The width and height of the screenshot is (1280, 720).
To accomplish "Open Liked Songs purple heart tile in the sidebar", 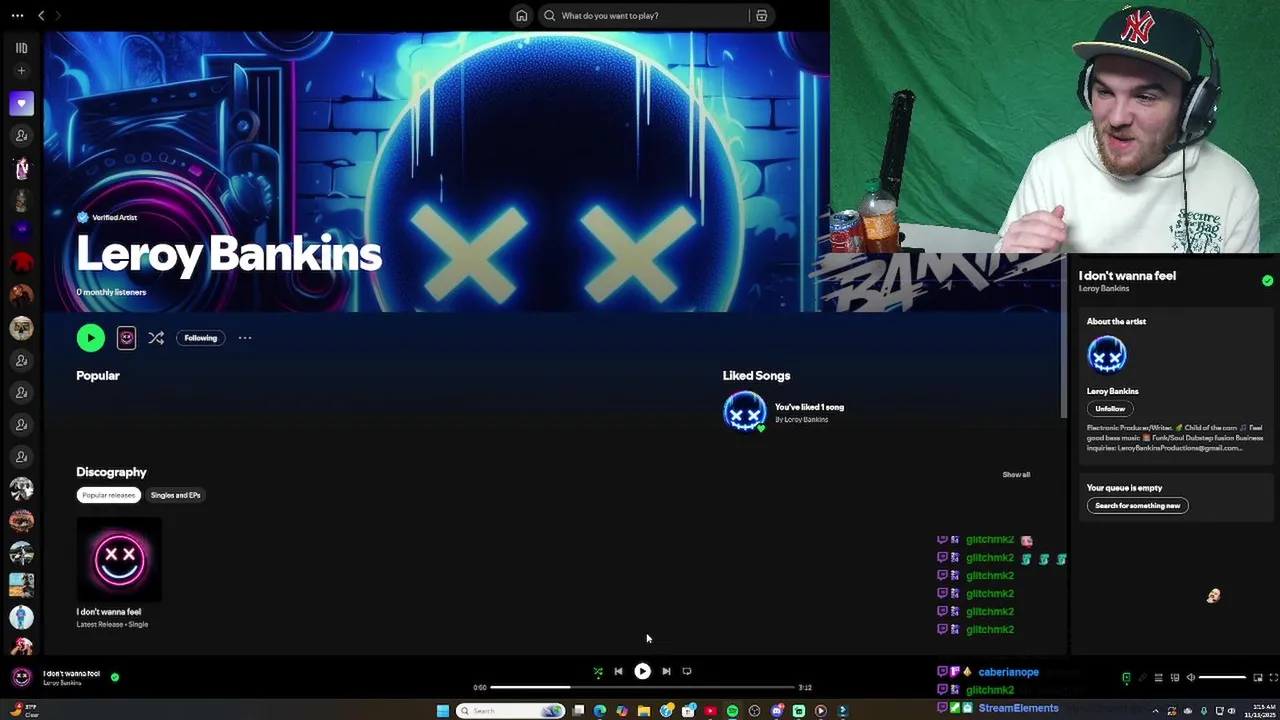I will click(x=21, y=103).
